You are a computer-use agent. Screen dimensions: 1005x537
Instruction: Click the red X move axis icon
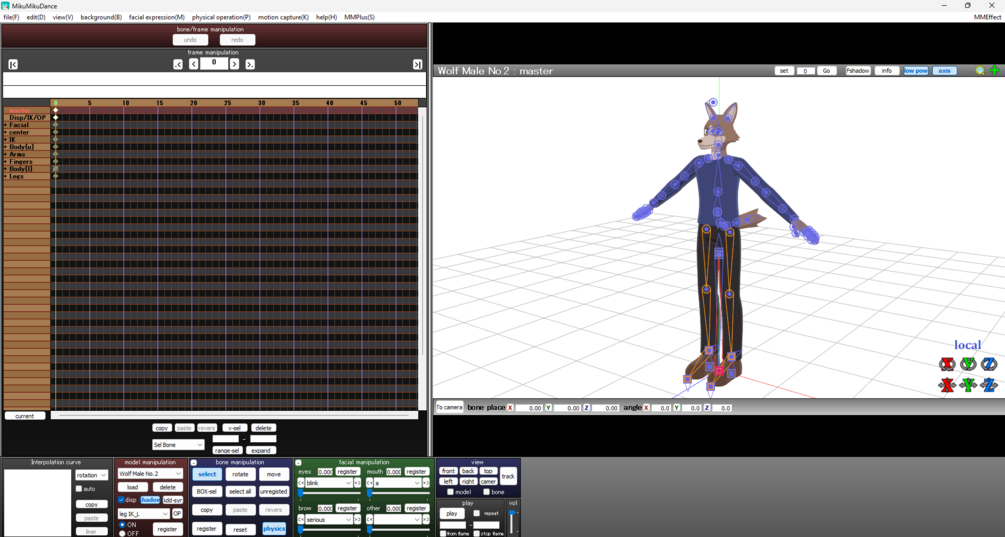(947, 385)
